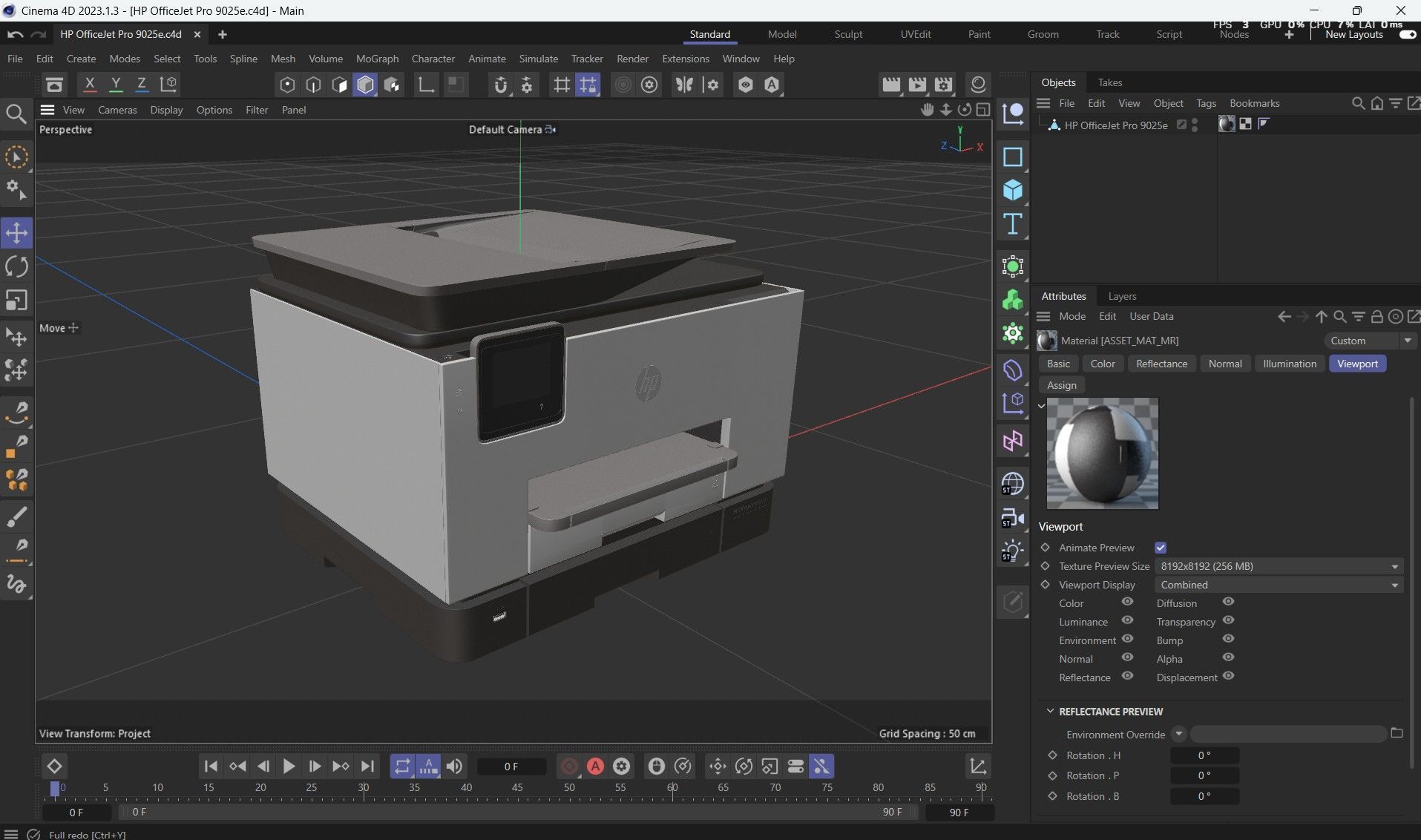This screenshot has width=1421, height=840.
Task: Add a rectangle spline object
Action: pyautogui.click(x=1013, y=157)
